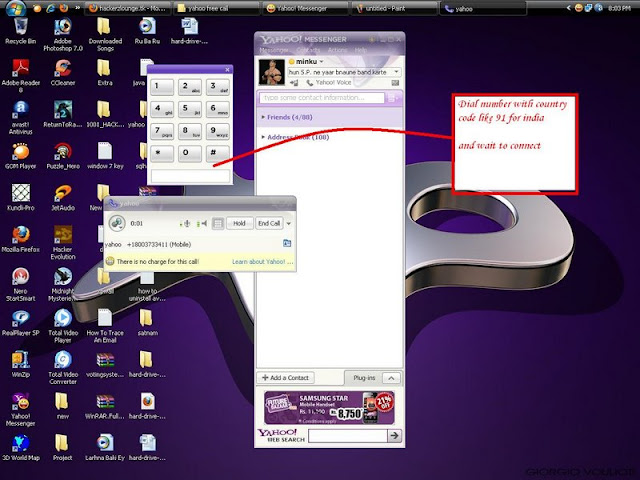
Task: Expand the status message combo box
Action: pyautogui.click(x=396, y=72)
